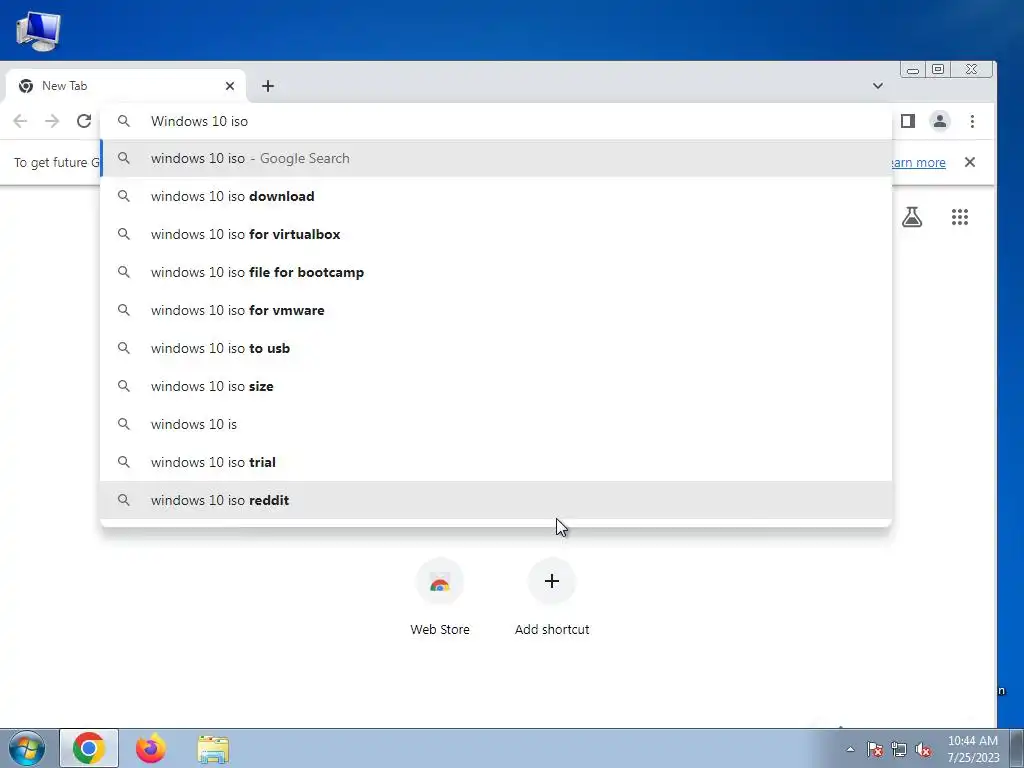
Task: Minimize the Chrome window
Action: [x=912, y=69]
